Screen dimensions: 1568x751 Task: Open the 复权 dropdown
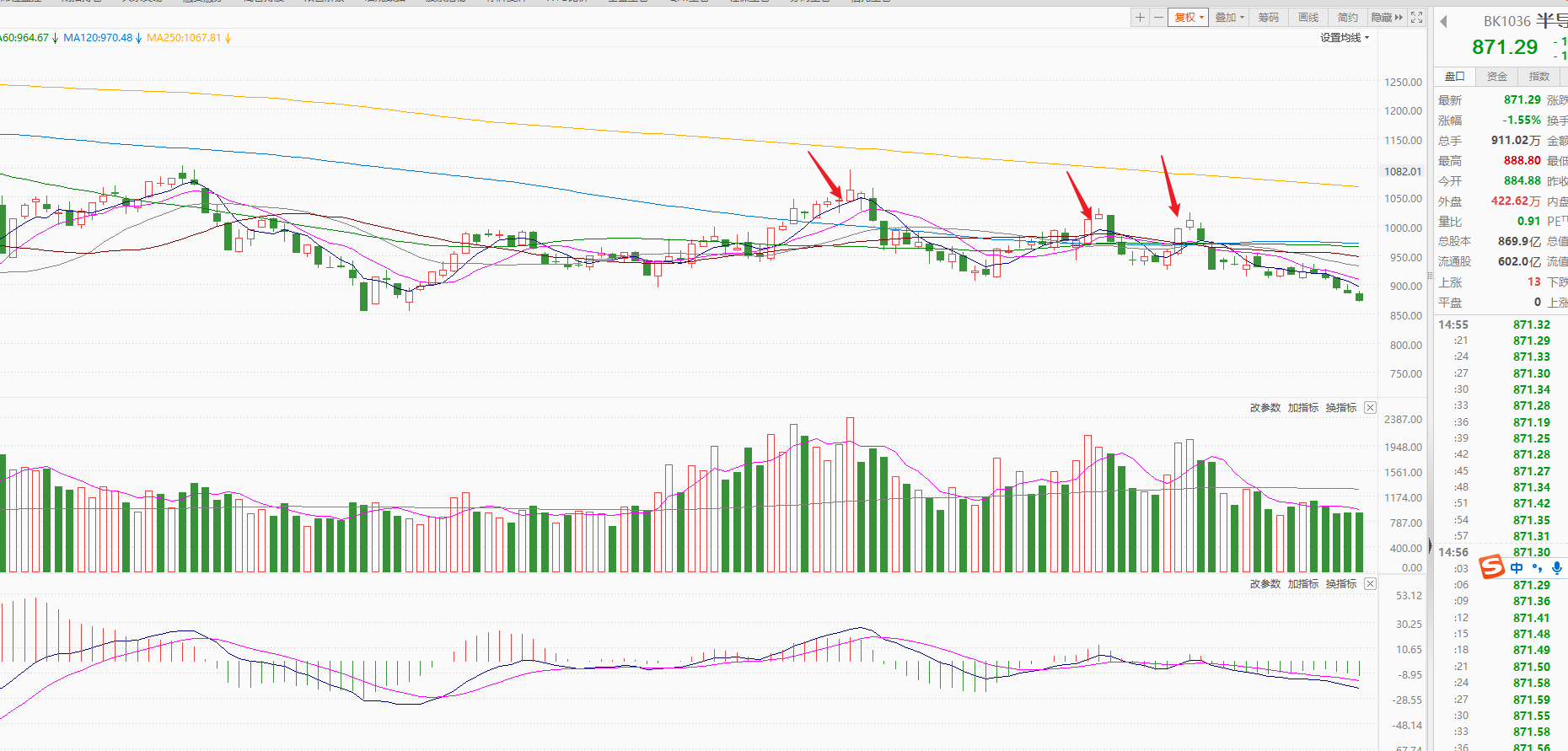(x=1189, y=18)
